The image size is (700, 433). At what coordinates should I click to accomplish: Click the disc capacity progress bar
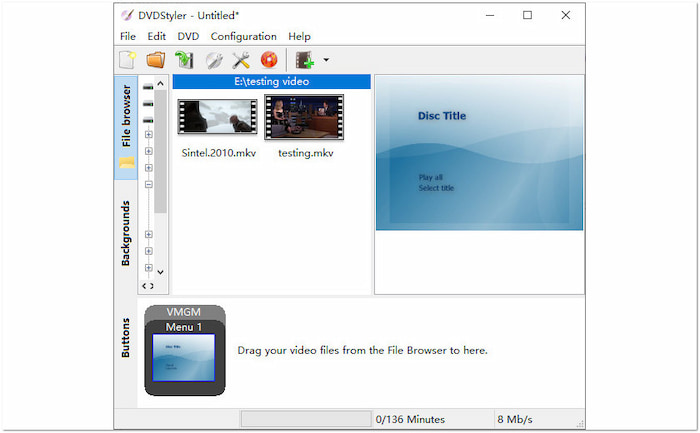306,419
